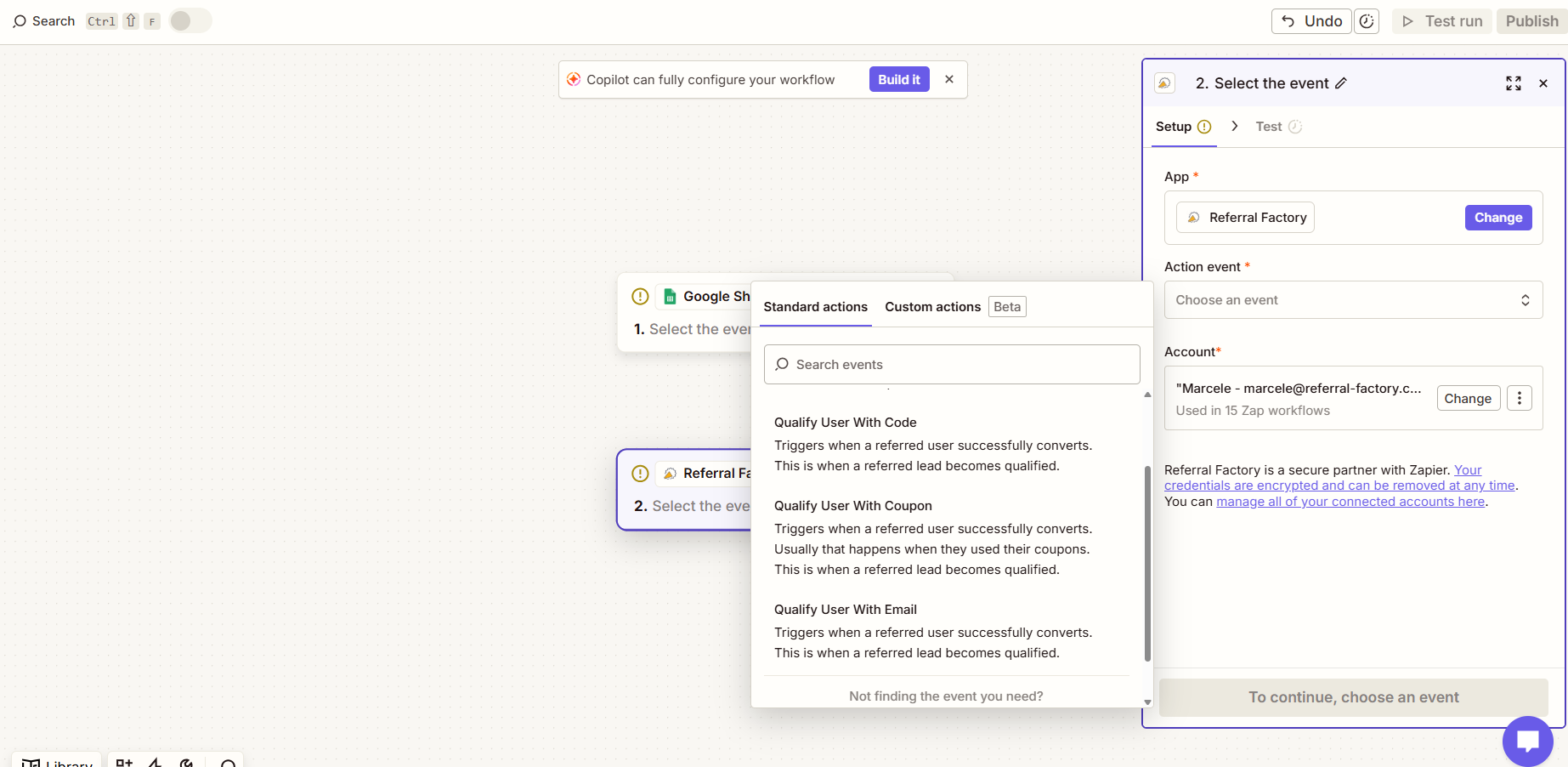The image size is (1568, 767).
Task: Close the Select the event panel
Action: 1543,83
